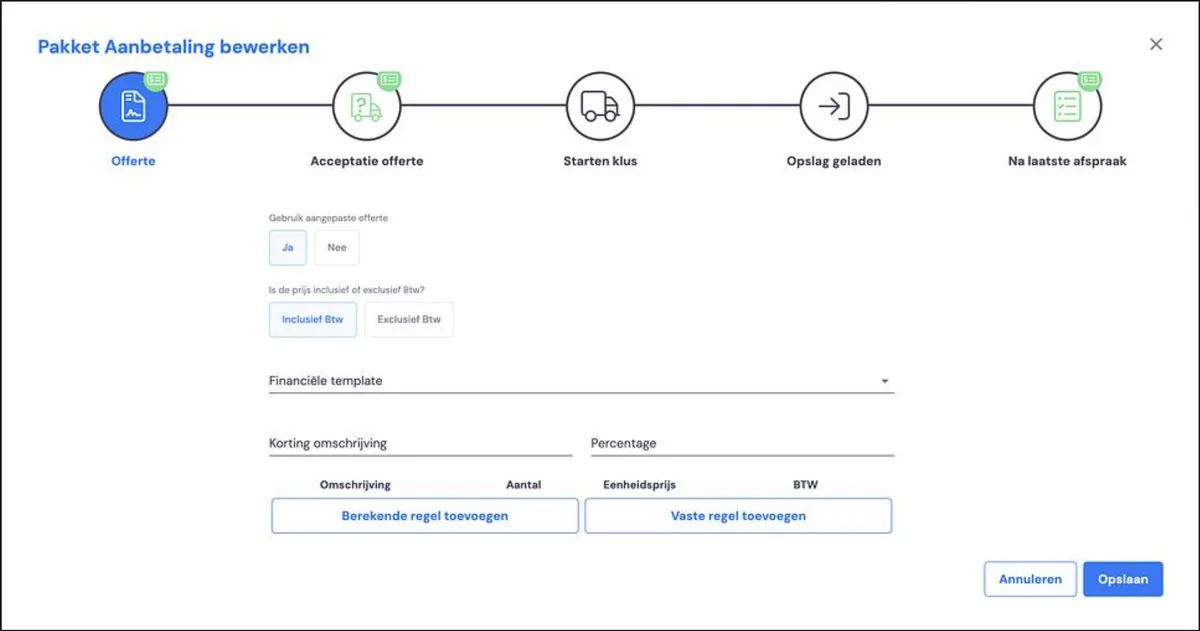This screenshot has height=631, width=1200.
Task: Choose Ja for Gebruik aangepaste offerte
Action: (288, 247)
